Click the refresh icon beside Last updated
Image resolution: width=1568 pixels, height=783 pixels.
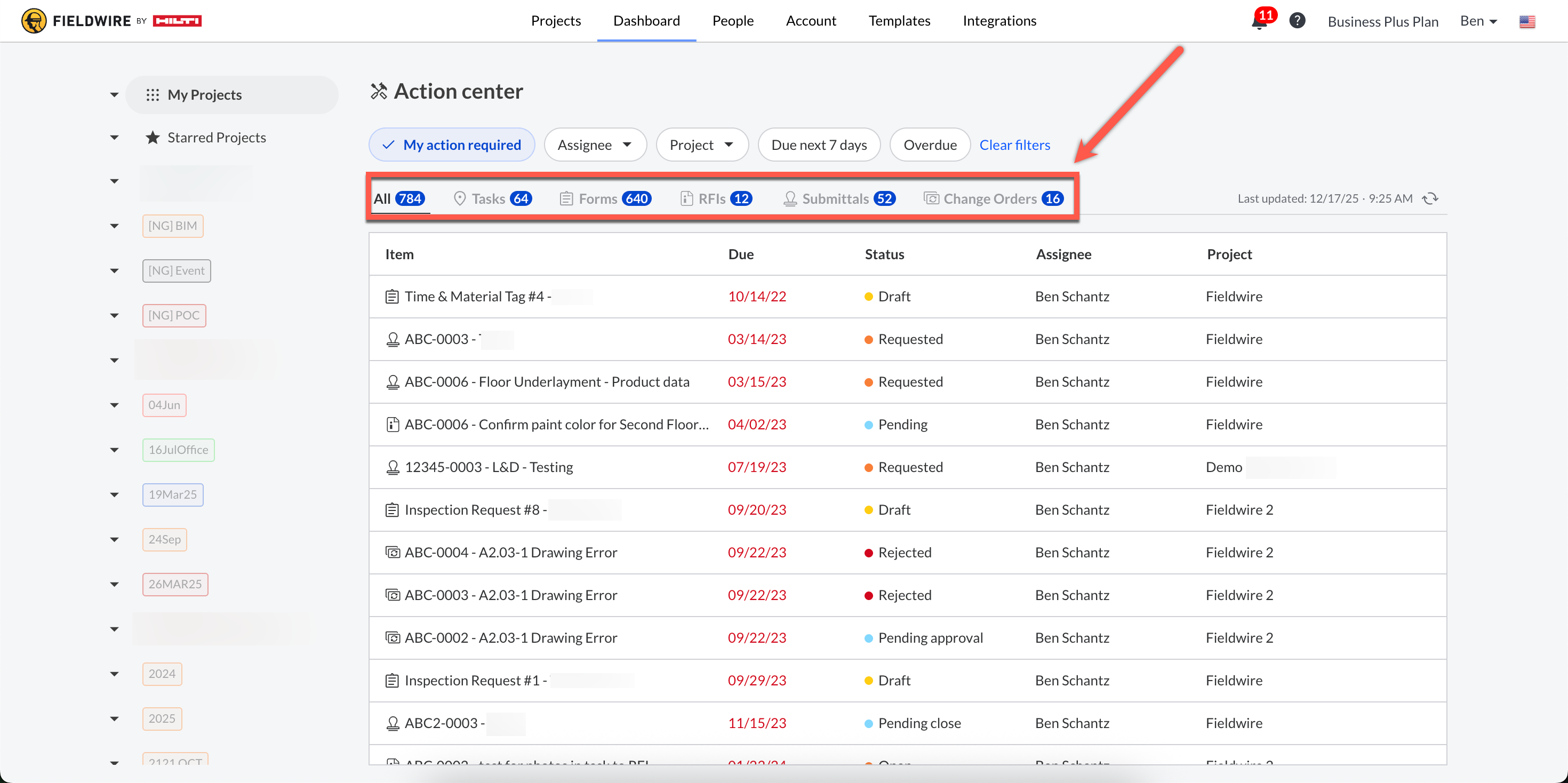(x=1430, y=198)
